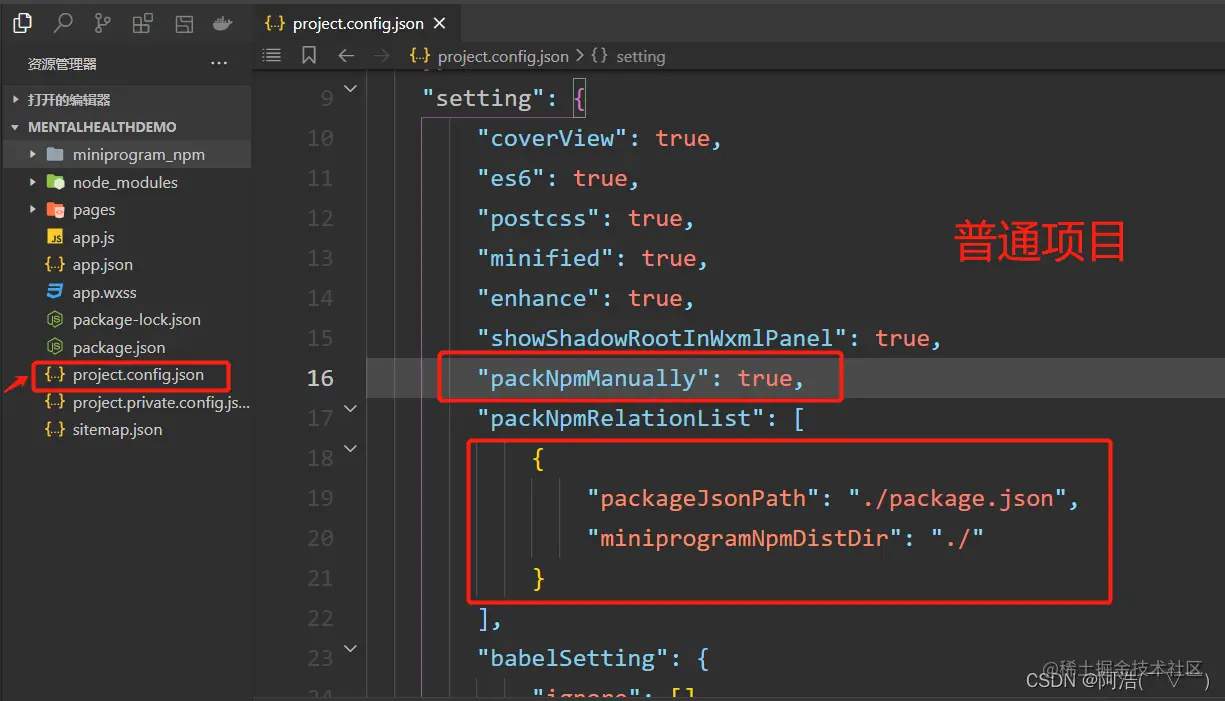1225x701 pixels.
Task: Fold packNpmRelationList array at line 17
Action: [350, 409]
